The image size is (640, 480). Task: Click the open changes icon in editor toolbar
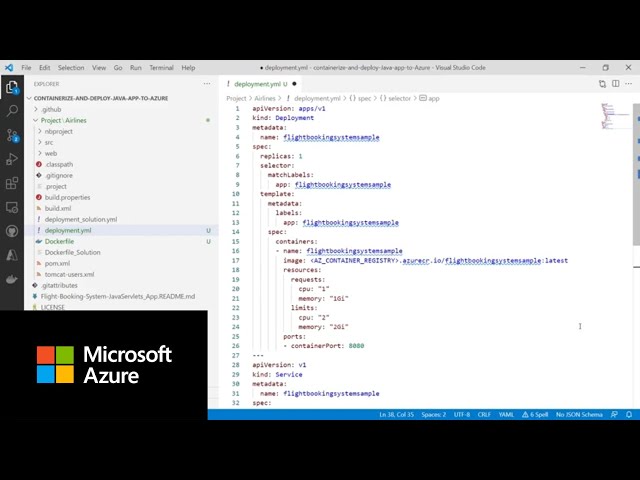coord(602,84)
